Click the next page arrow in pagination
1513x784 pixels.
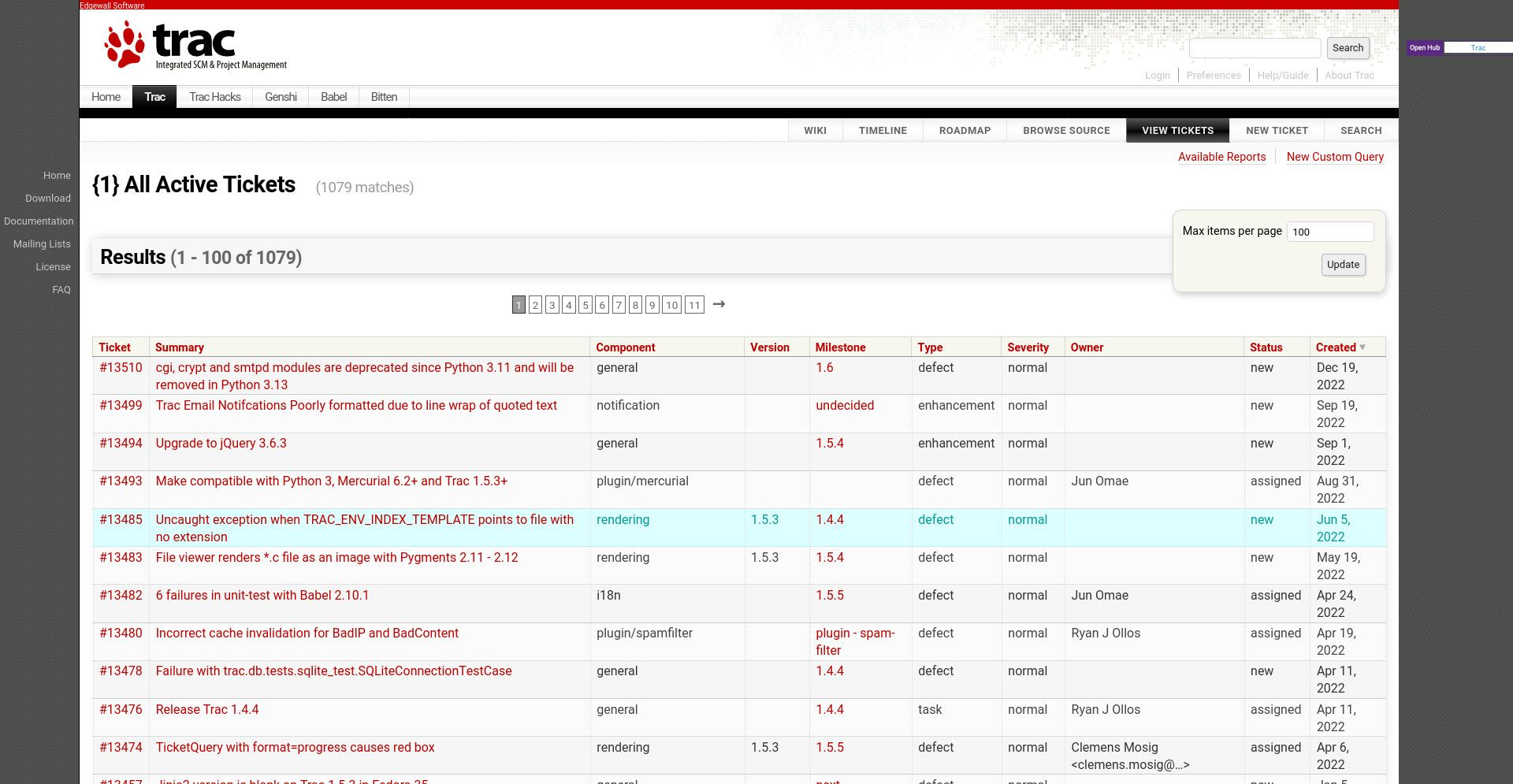pyautogui.click(x=719, y=304)
